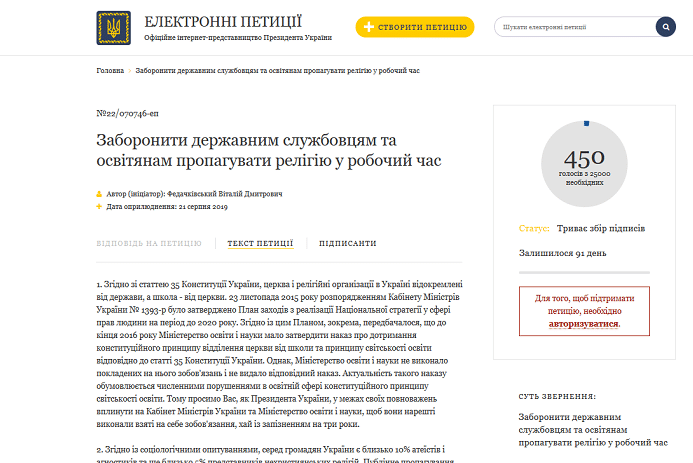
Task: Click the yellow plus icon beside the publication date
Action: point(99,206)
